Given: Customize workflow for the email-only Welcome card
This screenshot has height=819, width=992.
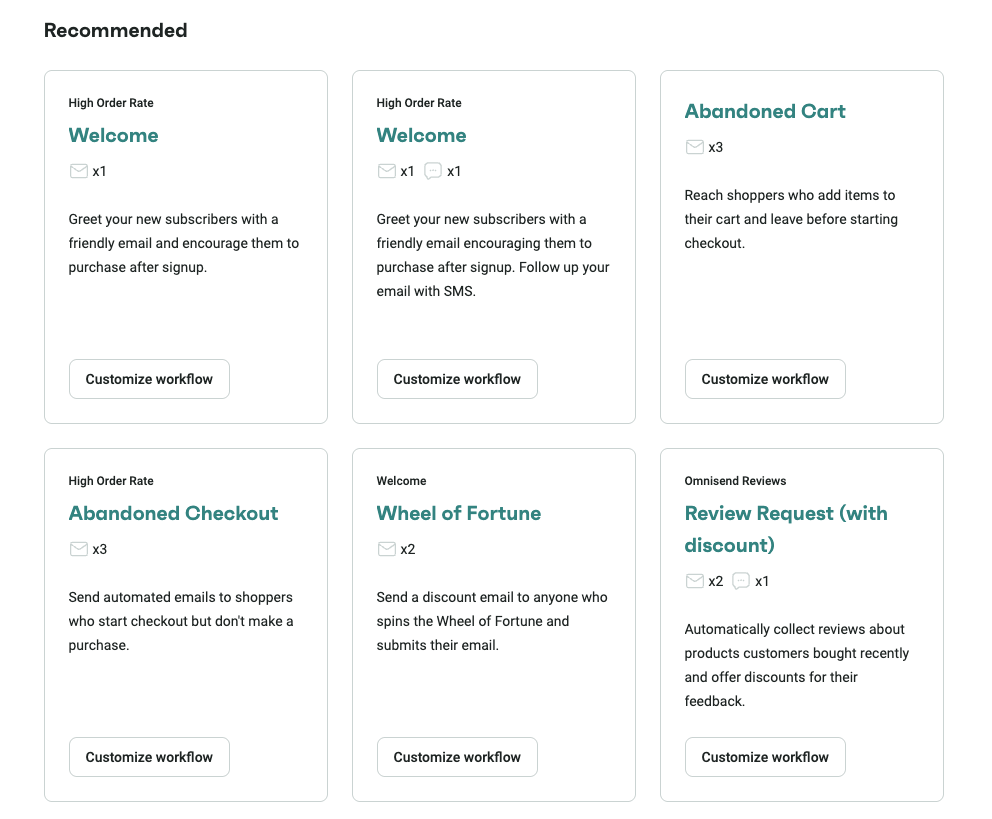Looking at the screenshot, I should [149, 379].
